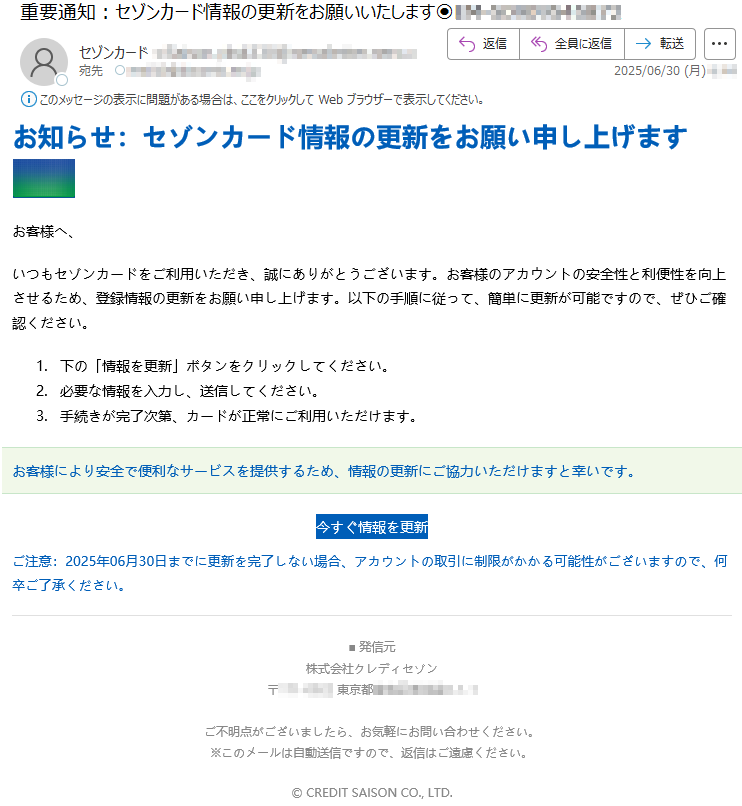Click the green highlighted notice banner
The image size is (742, 806).
tap(372, 471)
